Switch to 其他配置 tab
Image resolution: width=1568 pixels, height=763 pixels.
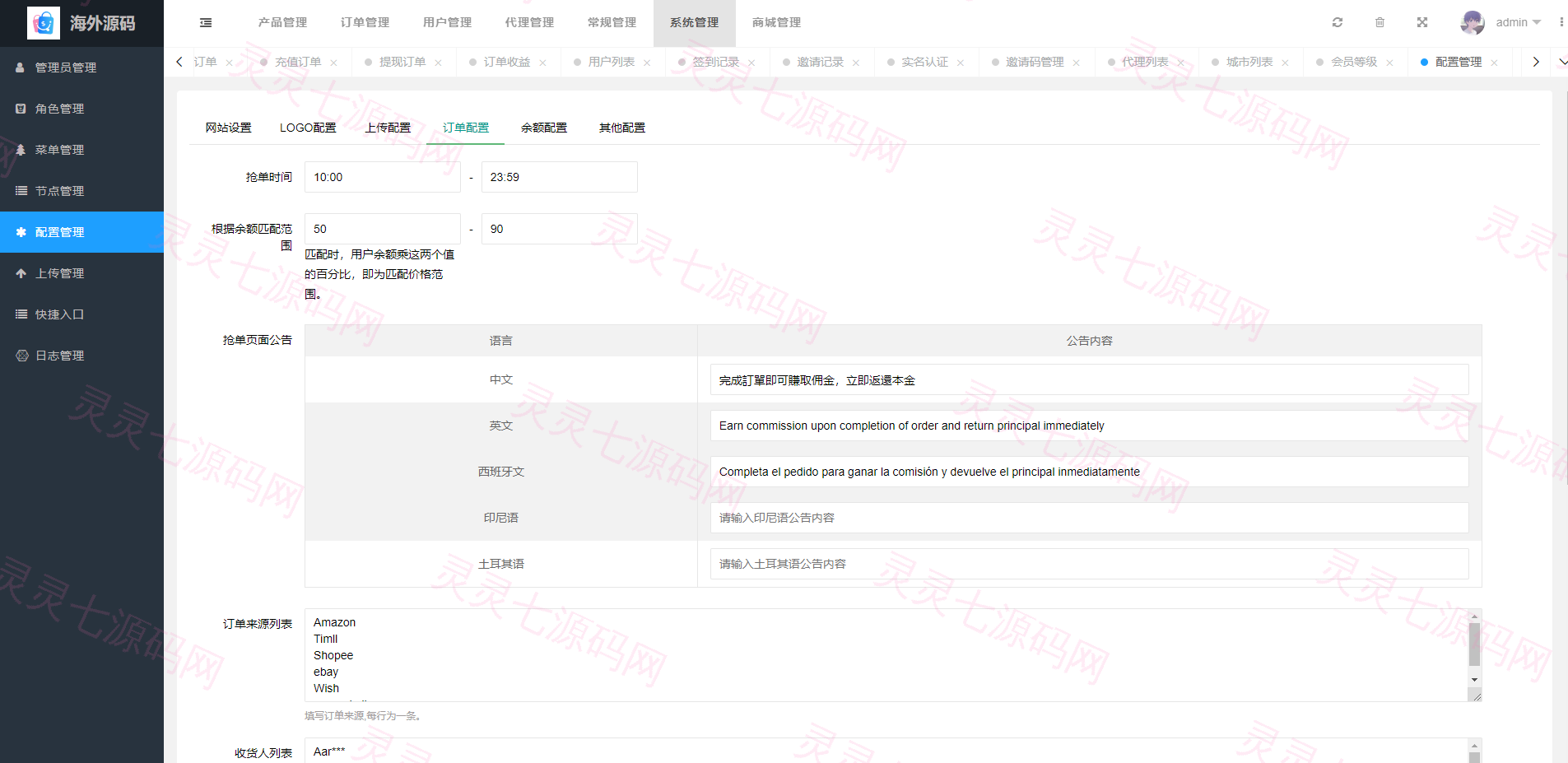click(622, 128)
